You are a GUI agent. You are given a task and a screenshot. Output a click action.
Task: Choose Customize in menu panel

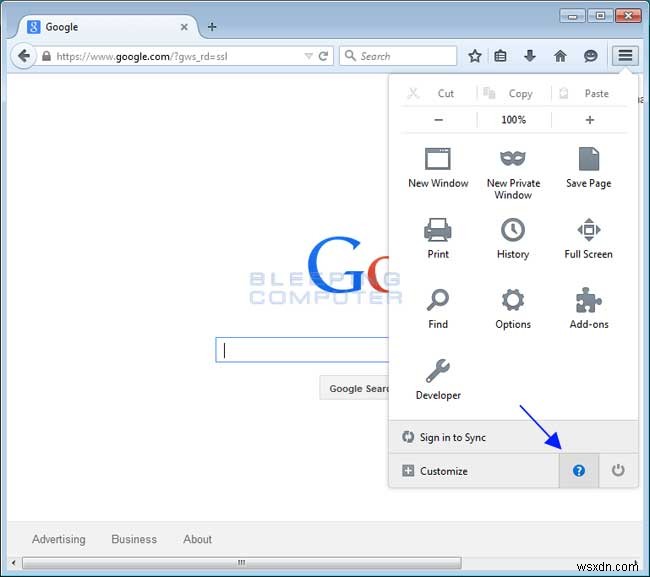[x=474, y=471]
